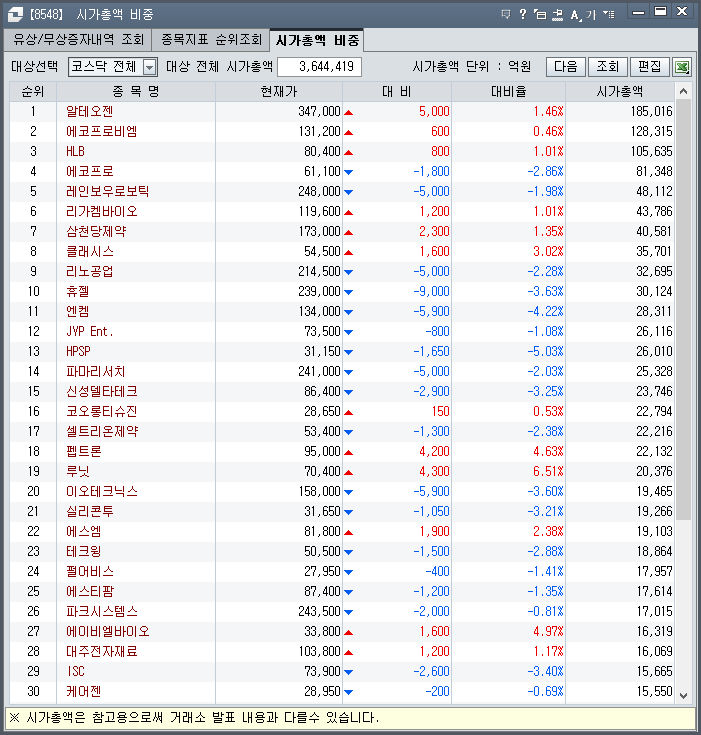The image size is (701, 735).
Task: Minimize the 8548 window
Action: click(x=638, y=13)
